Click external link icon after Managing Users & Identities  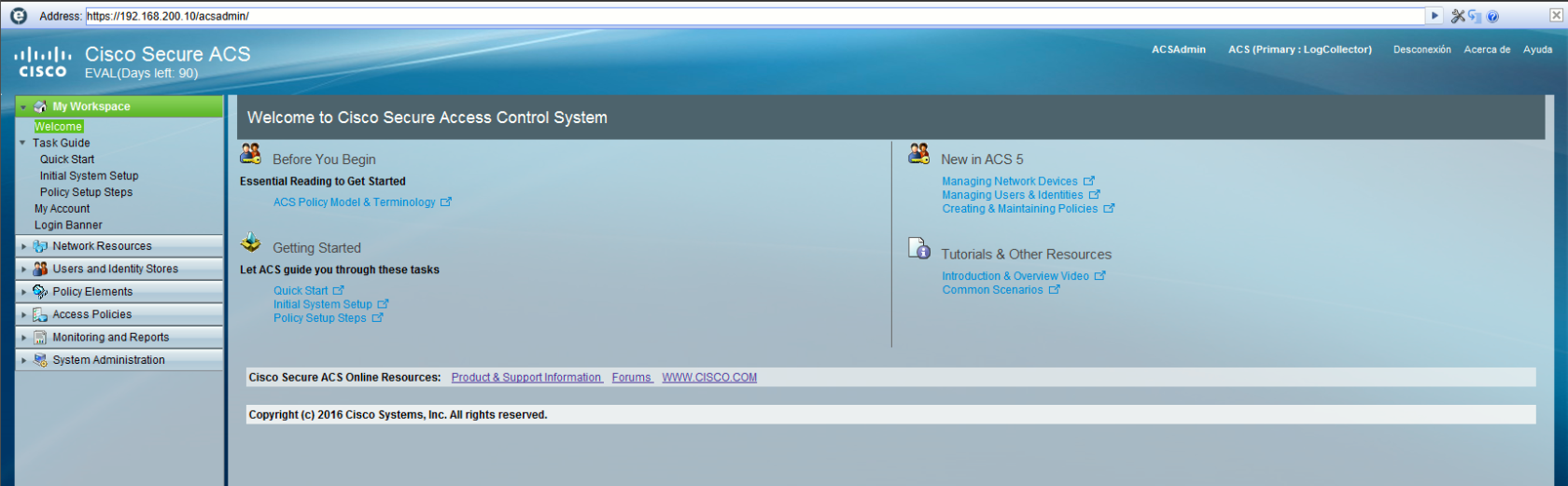1095,195
